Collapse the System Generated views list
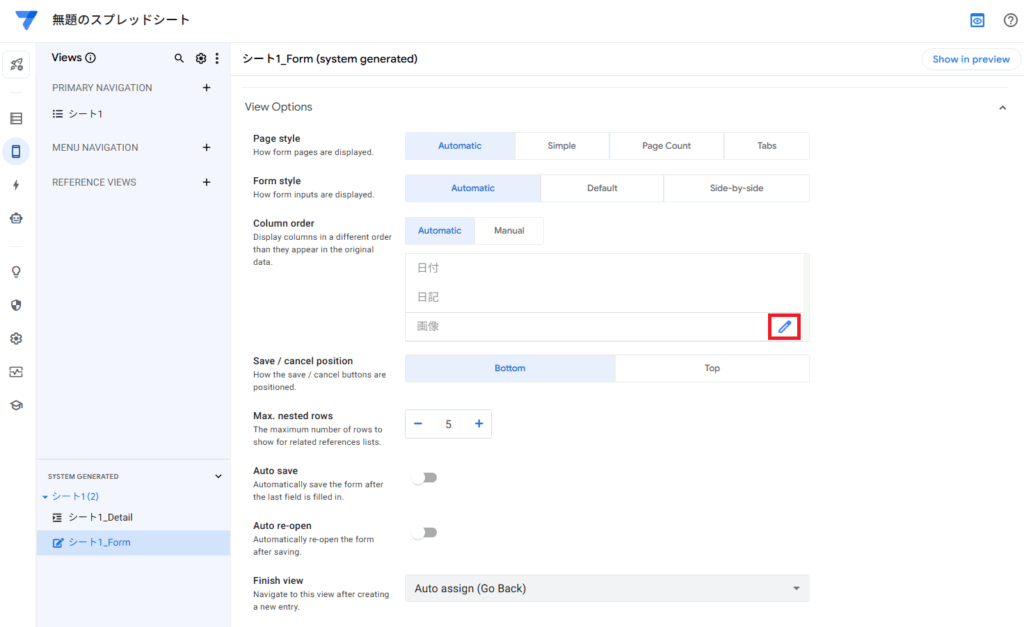This screenshot has height=627, width=1024. click(x=219, y=477)
